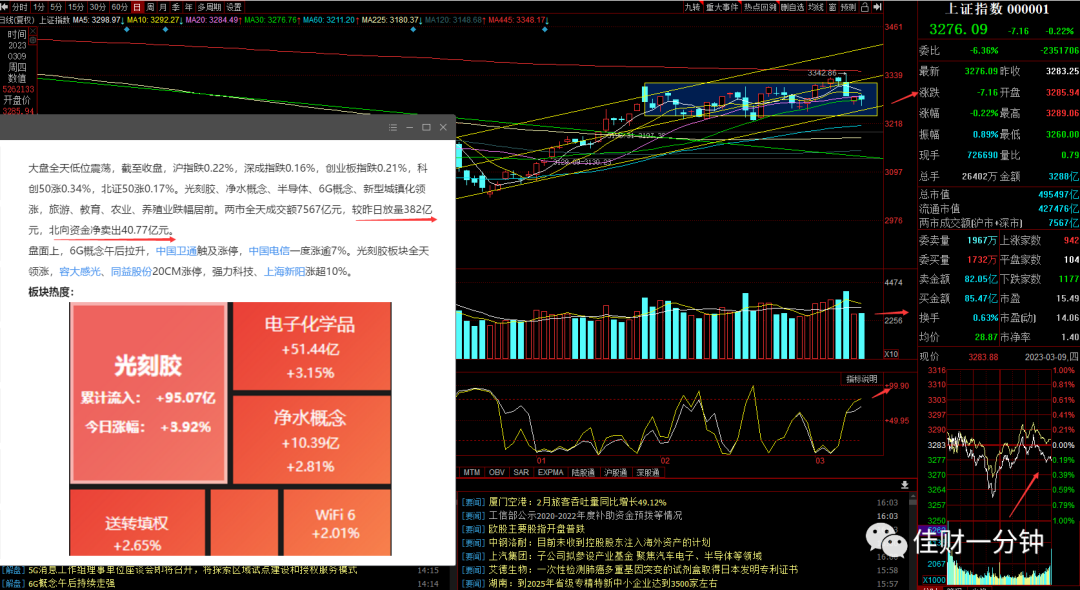Screen dimensions: 1080x590
Task: Select the 陆股通 indicator tab
Action: coord(584,472)
